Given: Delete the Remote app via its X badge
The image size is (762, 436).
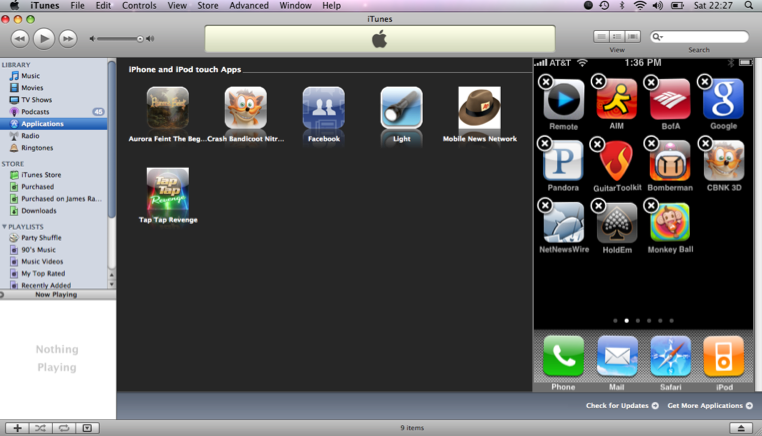Looking at the screenshot, I should tap(546, 82).
